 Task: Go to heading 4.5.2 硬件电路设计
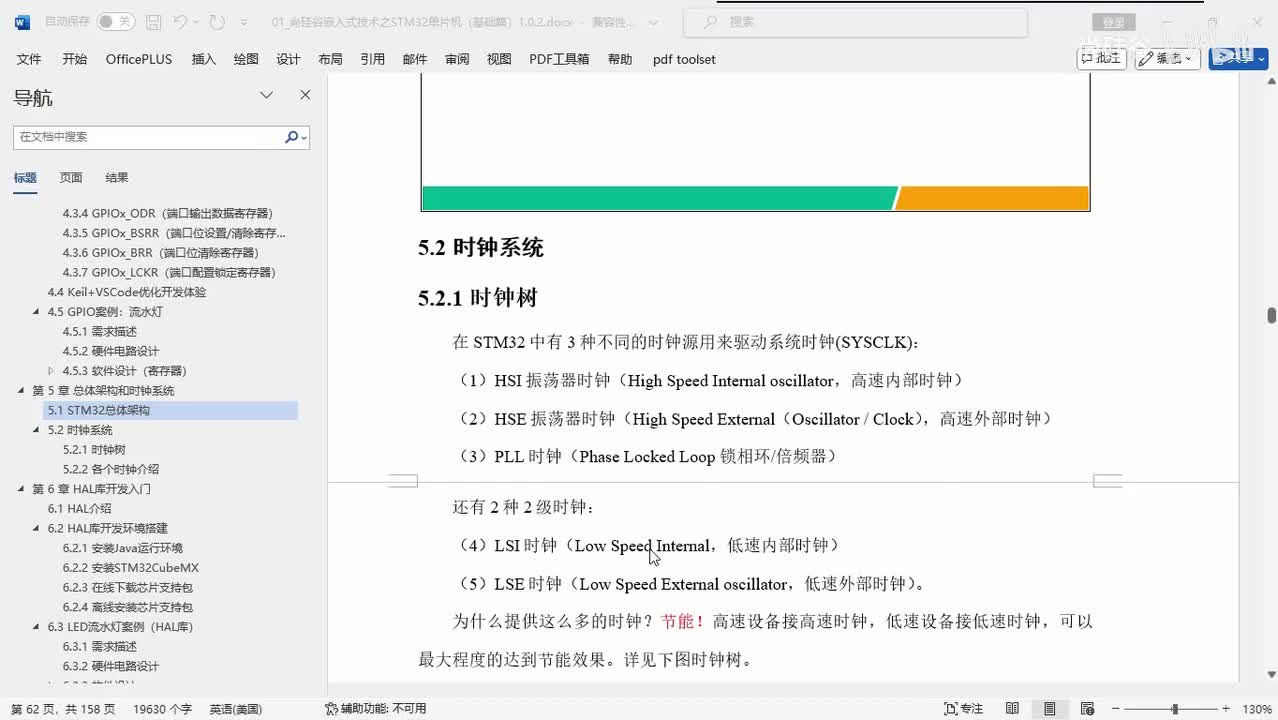[111, 351]
